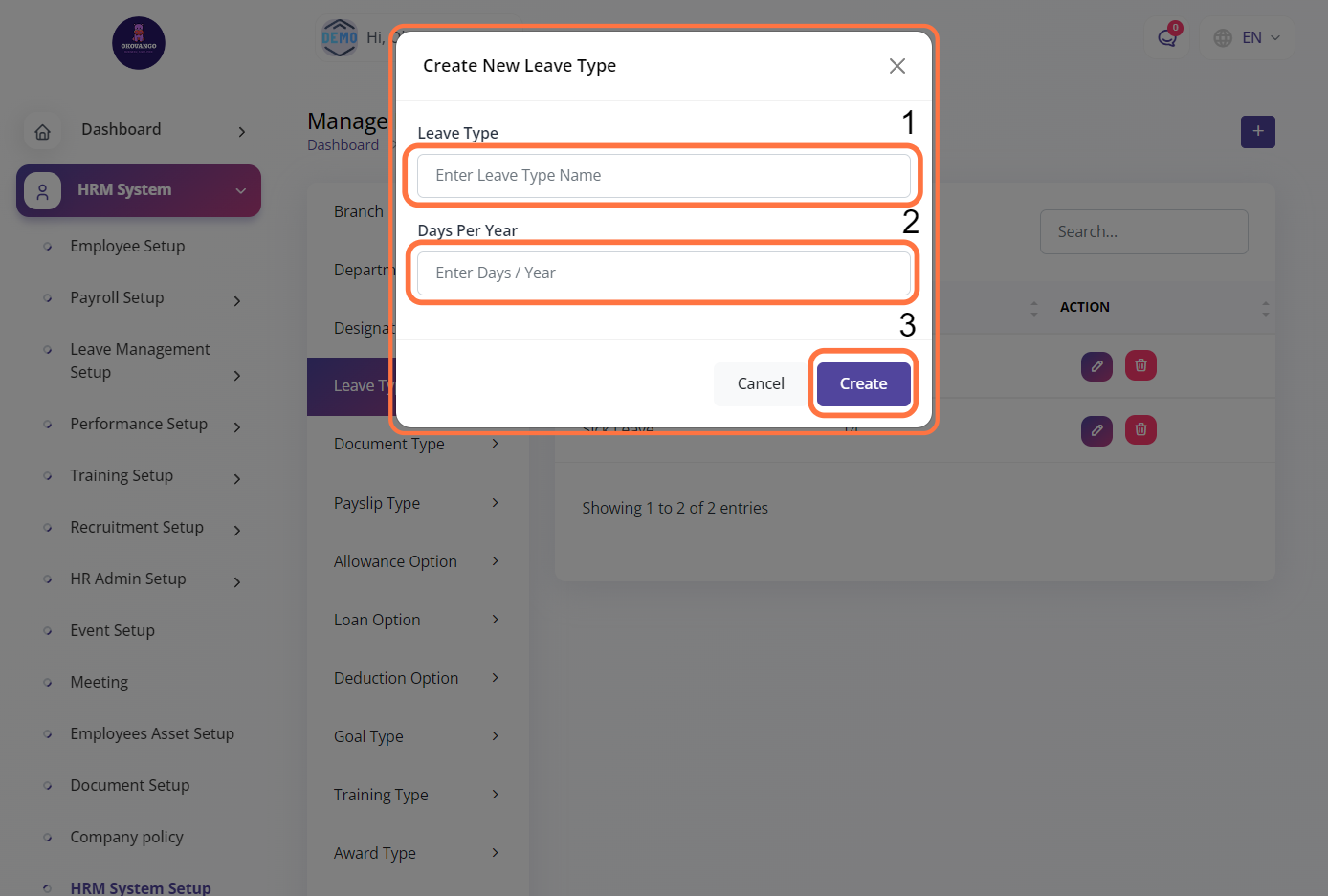
Task: Close the Create New Leave Type dialog
Action: 896,66
